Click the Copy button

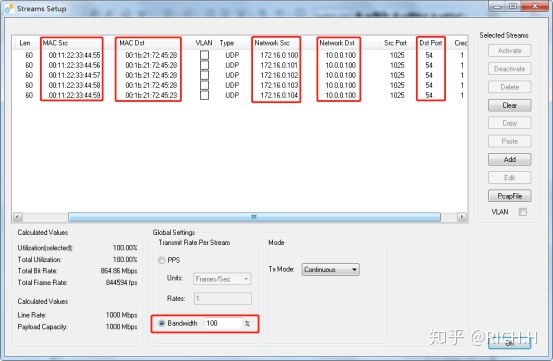click(x=510, y=123)
